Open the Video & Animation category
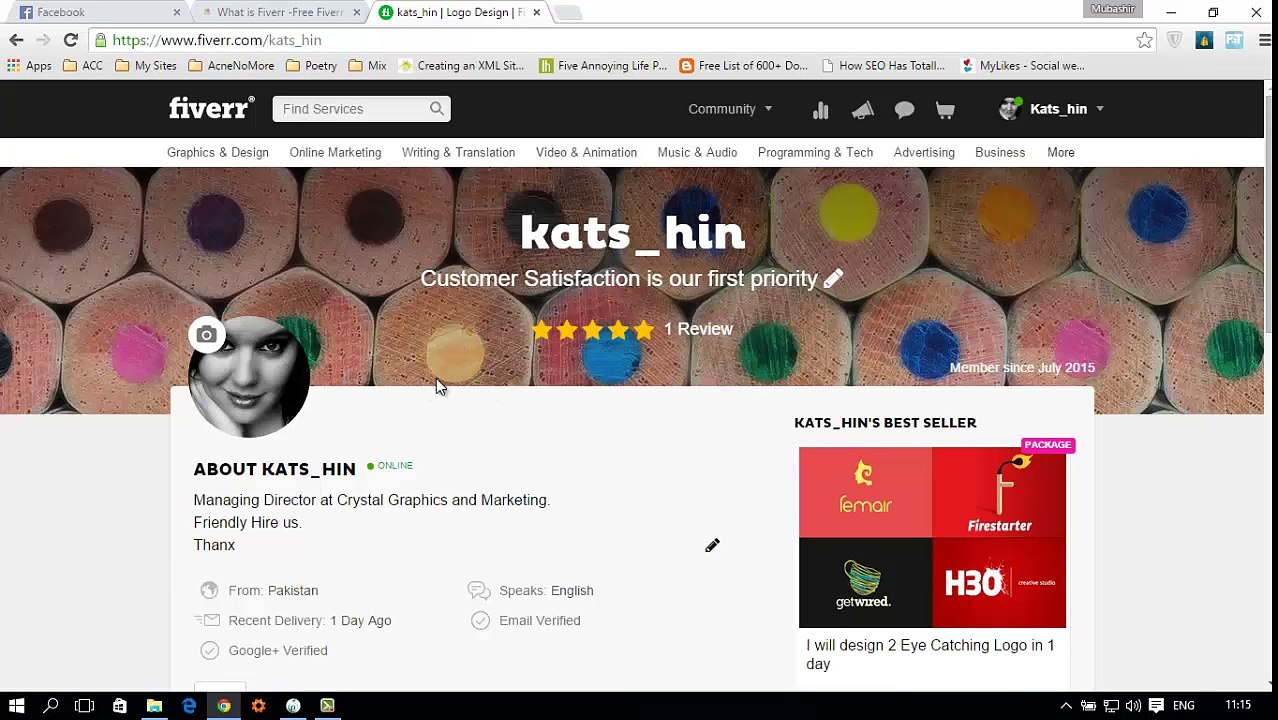The height and width of the screenshot is (720, 1278). click(x=586, y=152)
